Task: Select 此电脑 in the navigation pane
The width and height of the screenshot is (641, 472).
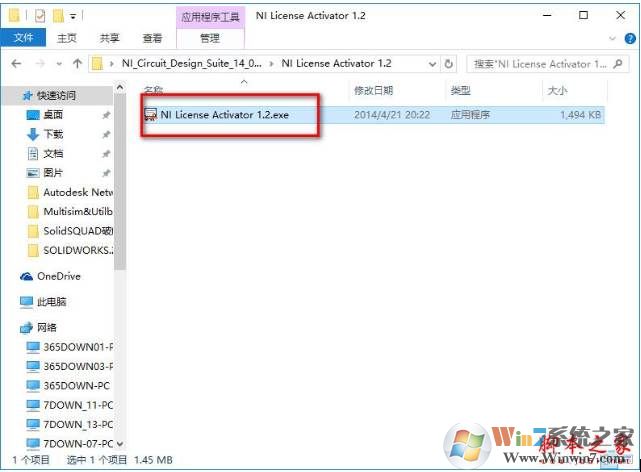Action: pos(50,301)
